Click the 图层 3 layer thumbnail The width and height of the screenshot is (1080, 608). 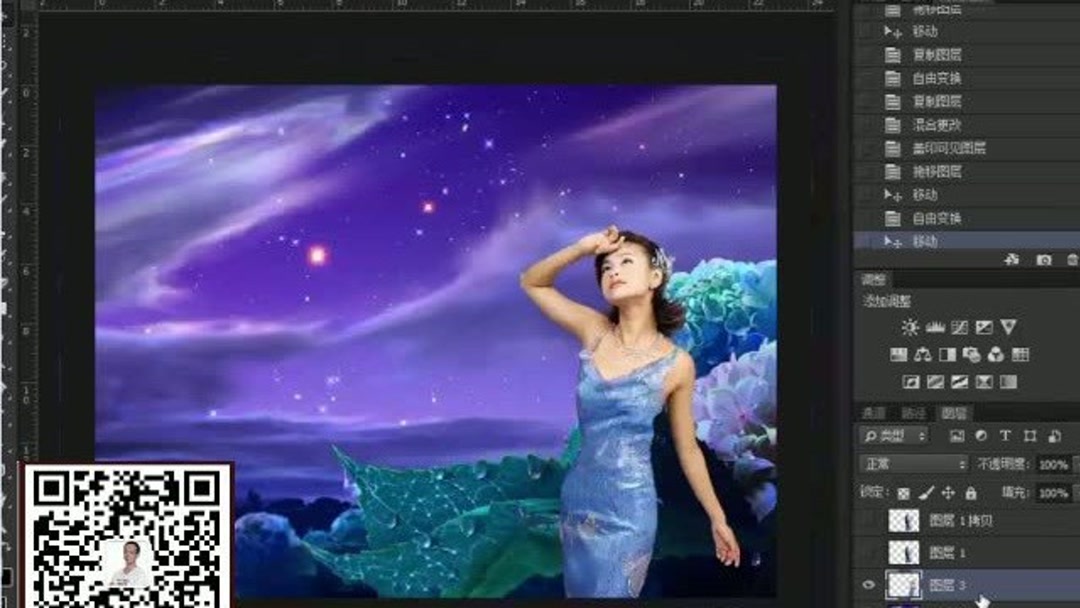[x=904, y=582]
